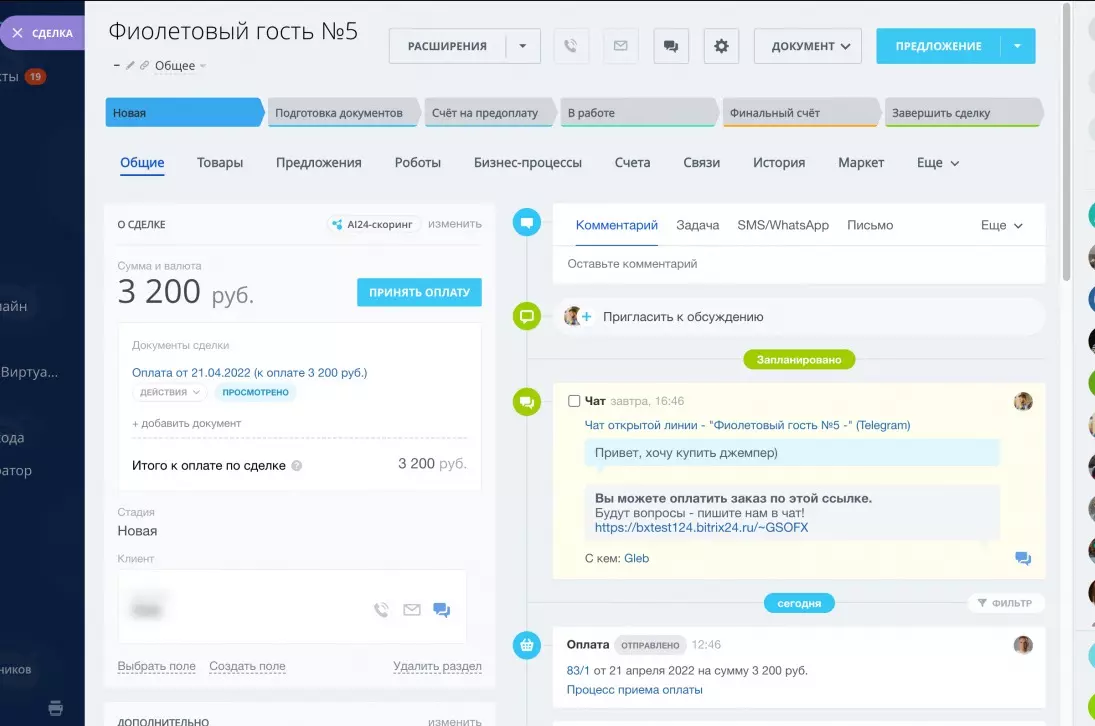Click the email envelope icon in header
The height and width of the screenshot is (726, 1095).
coord(621,46)
